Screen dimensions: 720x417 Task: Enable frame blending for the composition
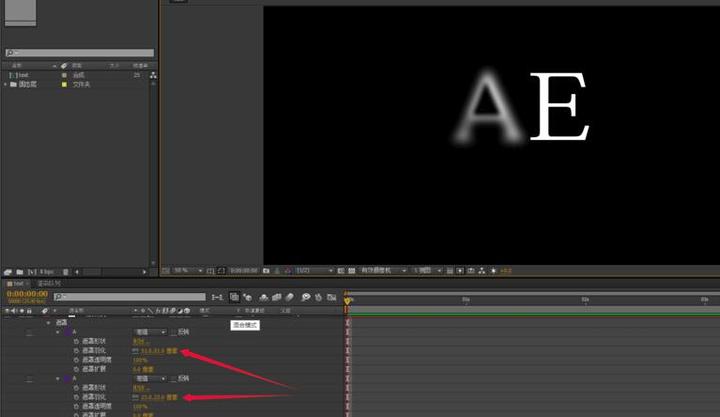276,298
